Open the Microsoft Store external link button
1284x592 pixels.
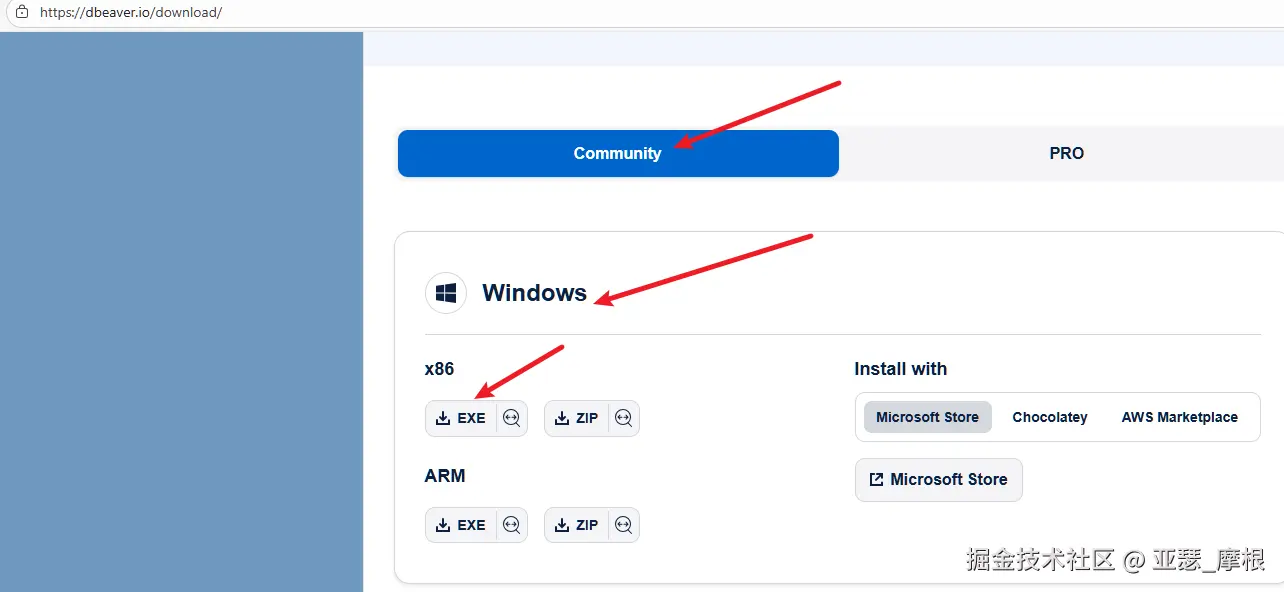point(939,480)
